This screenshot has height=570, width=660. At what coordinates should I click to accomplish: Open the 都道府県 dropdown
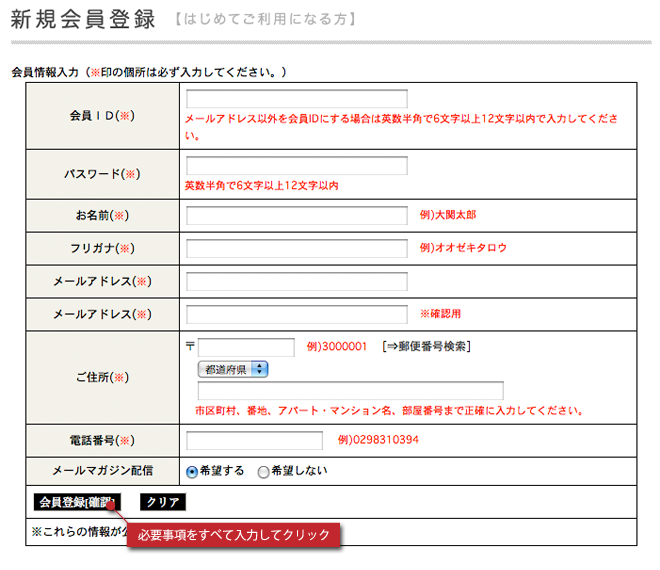[233, 370]
